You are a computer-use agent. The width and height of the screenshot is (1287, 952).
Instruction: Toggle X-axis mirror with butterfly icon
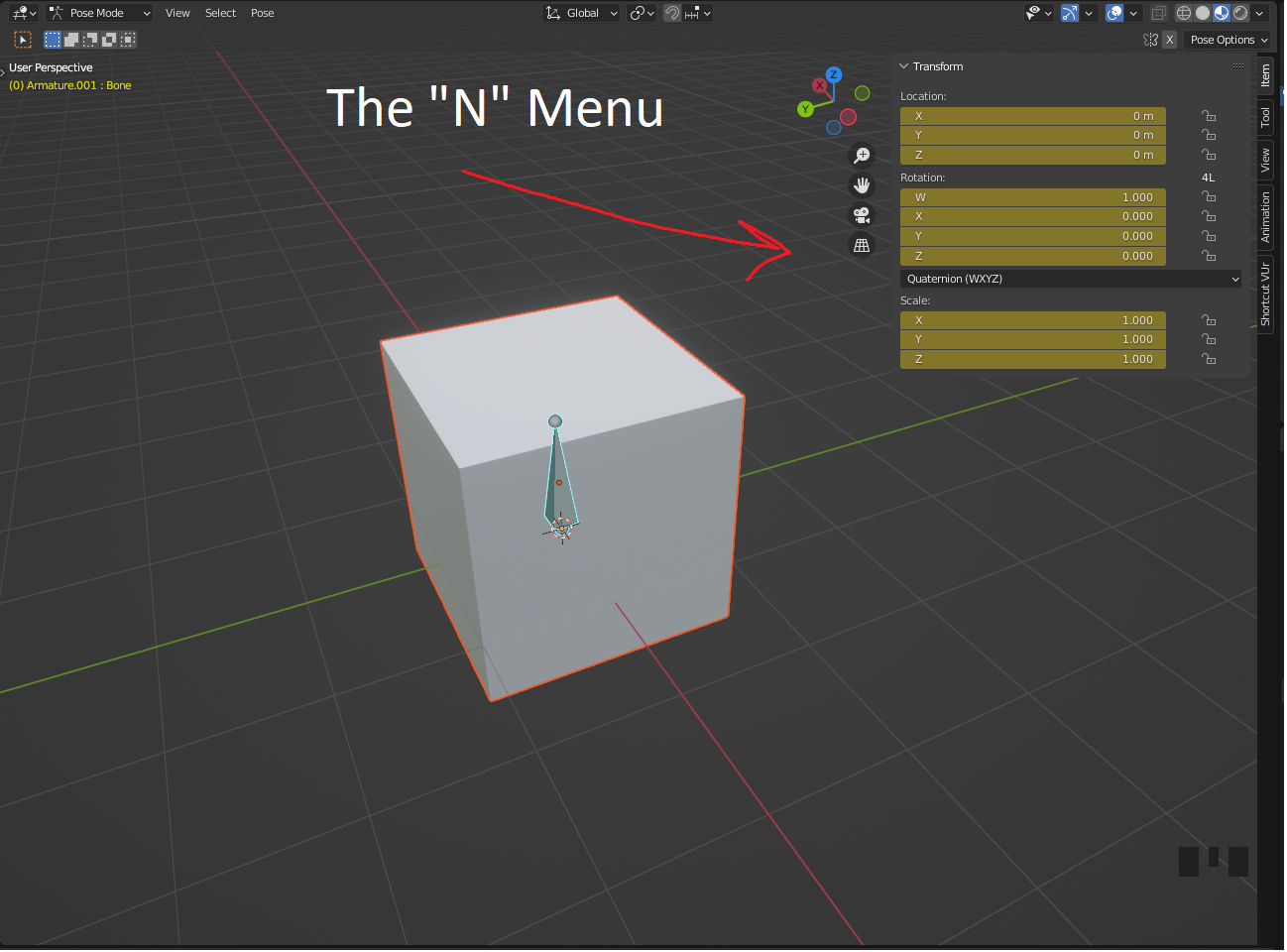(1149, 39)
